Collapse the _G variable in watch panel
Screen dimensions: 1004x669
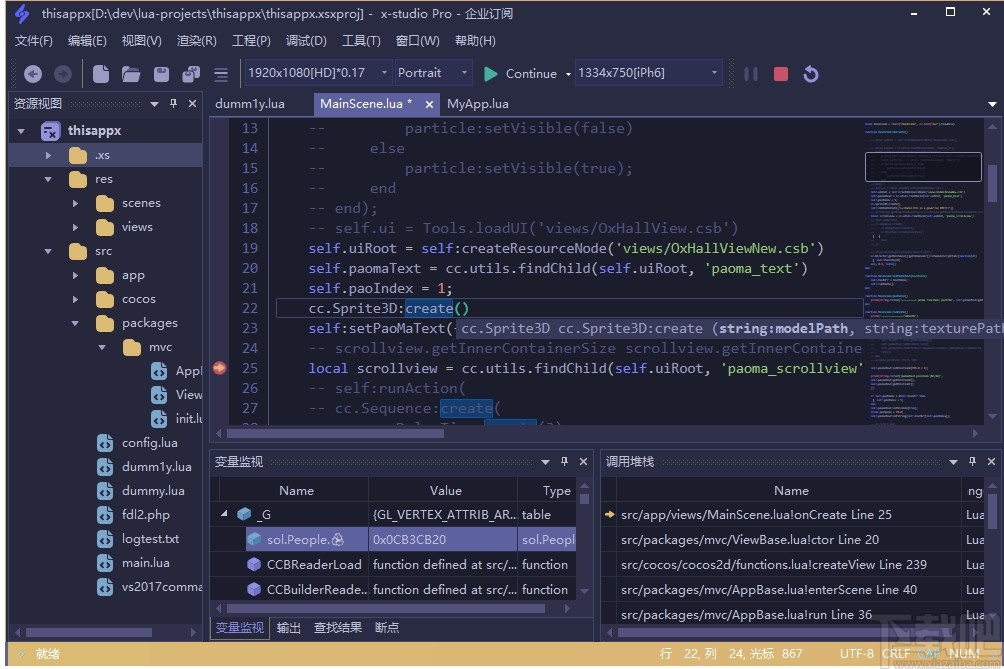[224, 514]
